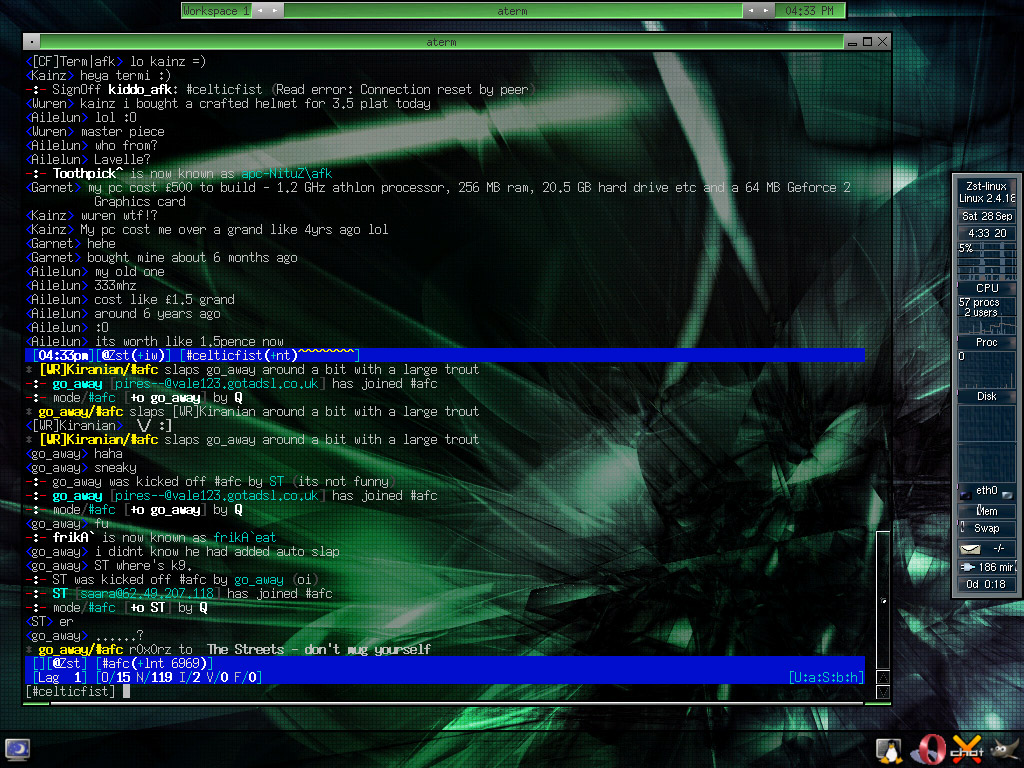Click the battery plug icon in monitor
The width and height of the screenshot is (1024, 768).
coord(967,567)
